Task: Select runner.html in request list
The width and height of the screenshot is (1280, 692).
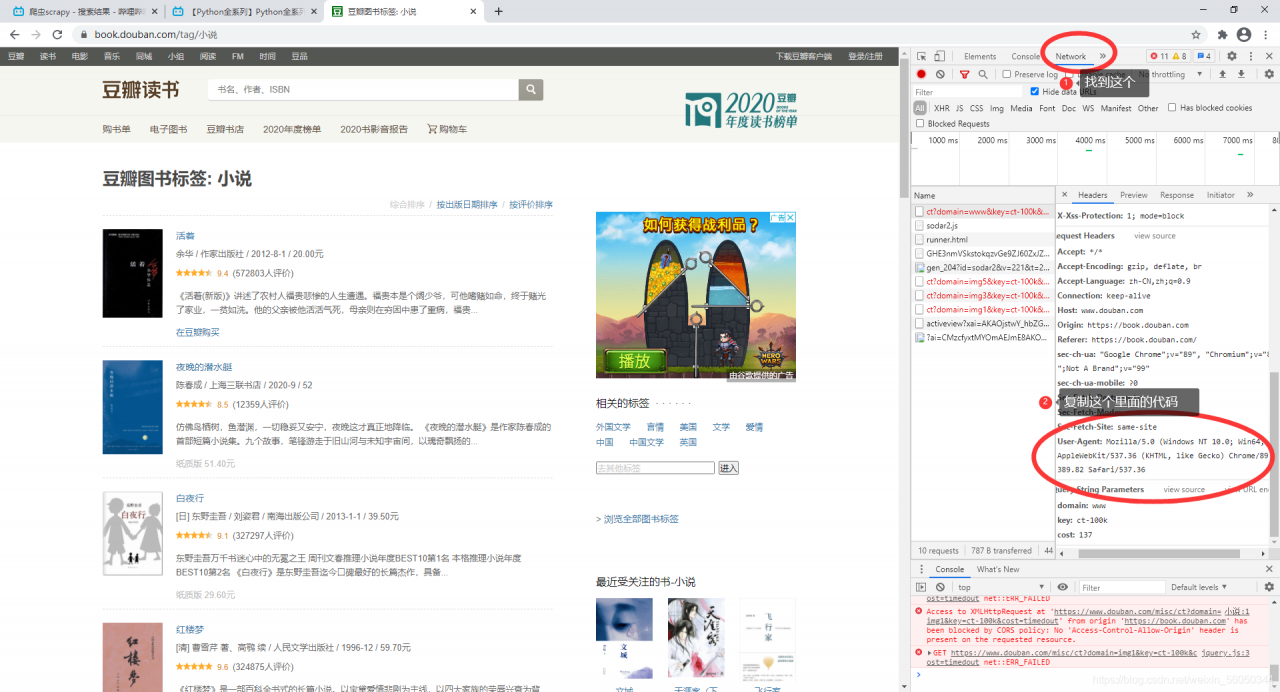Action: [x=983, y=240]
